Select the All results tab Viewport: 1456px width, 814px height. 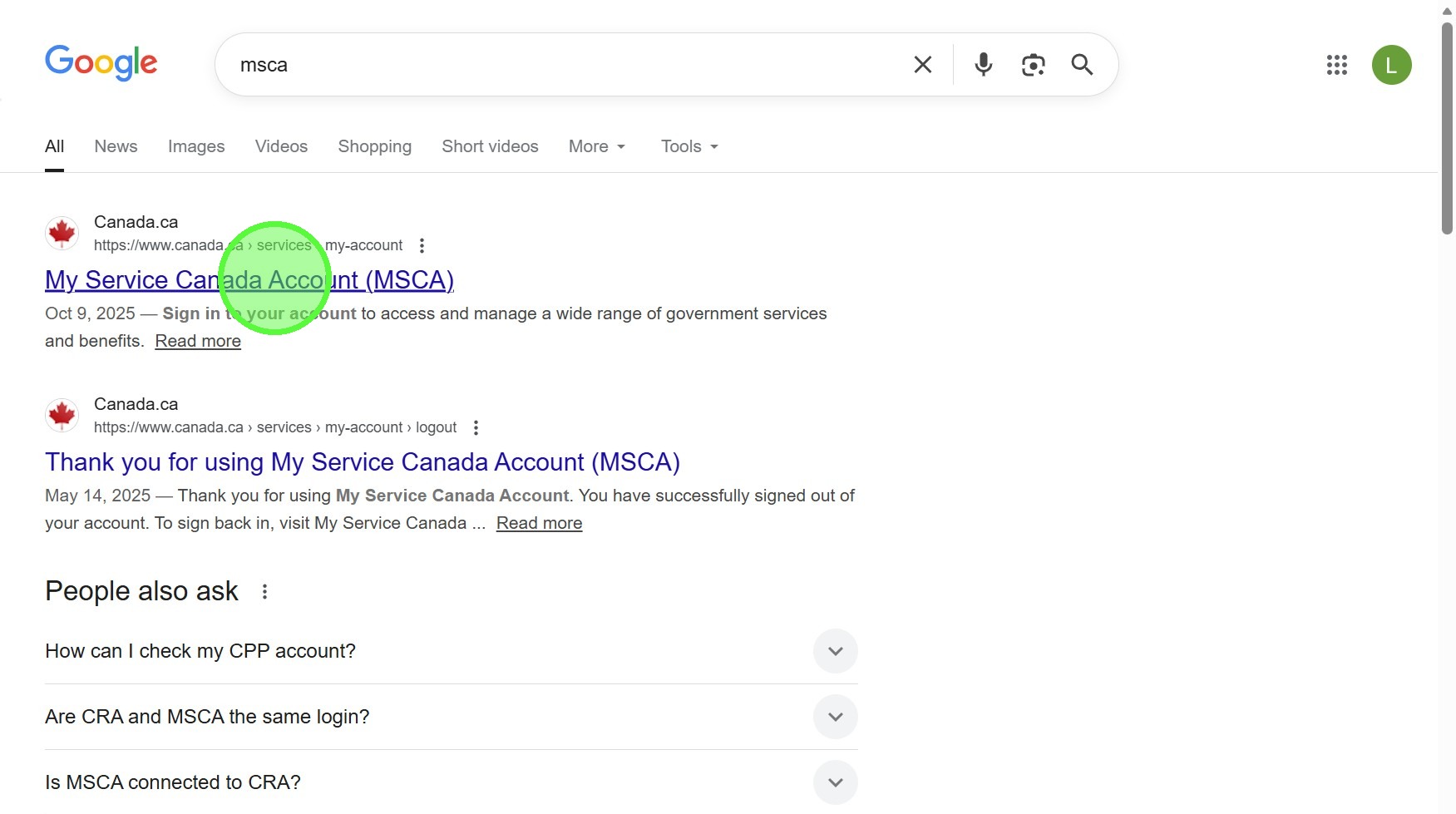54,146
